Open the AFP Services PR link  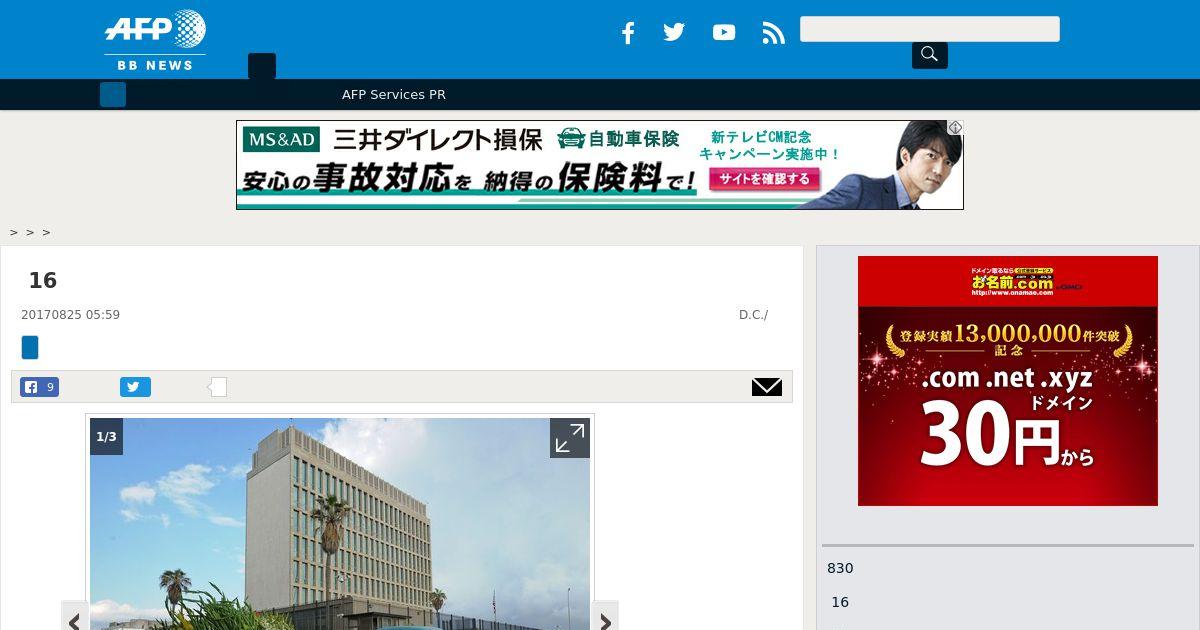[394, 94]
